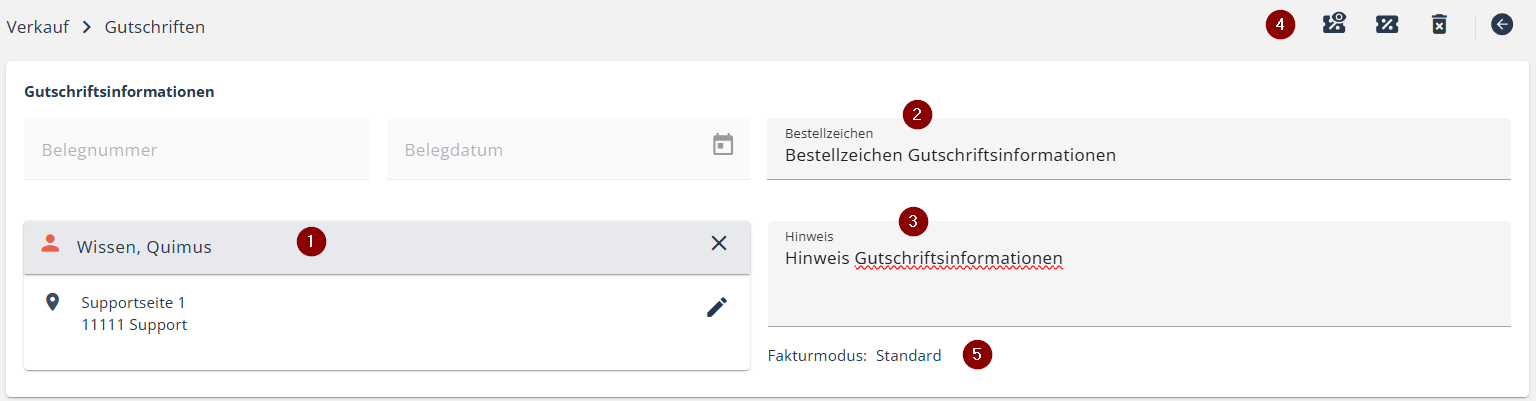Click the Gutschriftsinformationen section heading

click(x=119, y=92)
